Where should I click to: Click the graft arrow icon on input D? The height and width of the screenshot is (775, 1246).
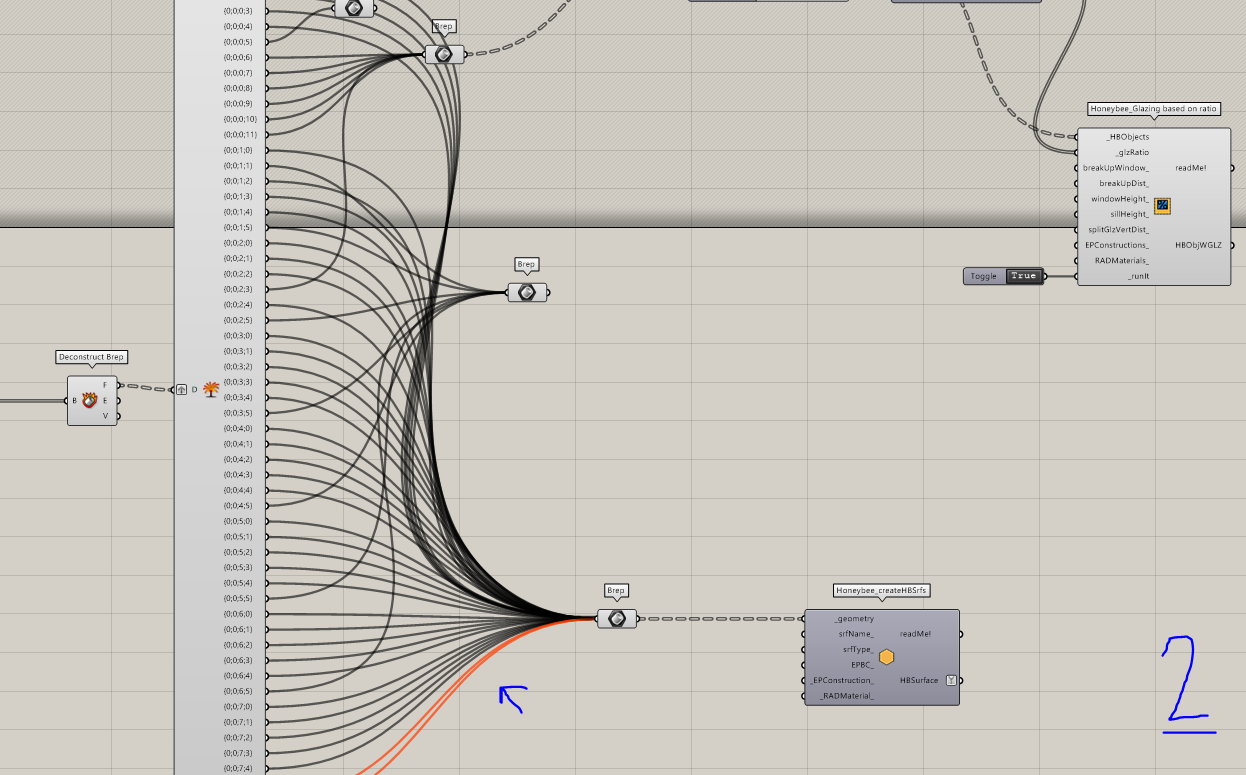(181, 390)
